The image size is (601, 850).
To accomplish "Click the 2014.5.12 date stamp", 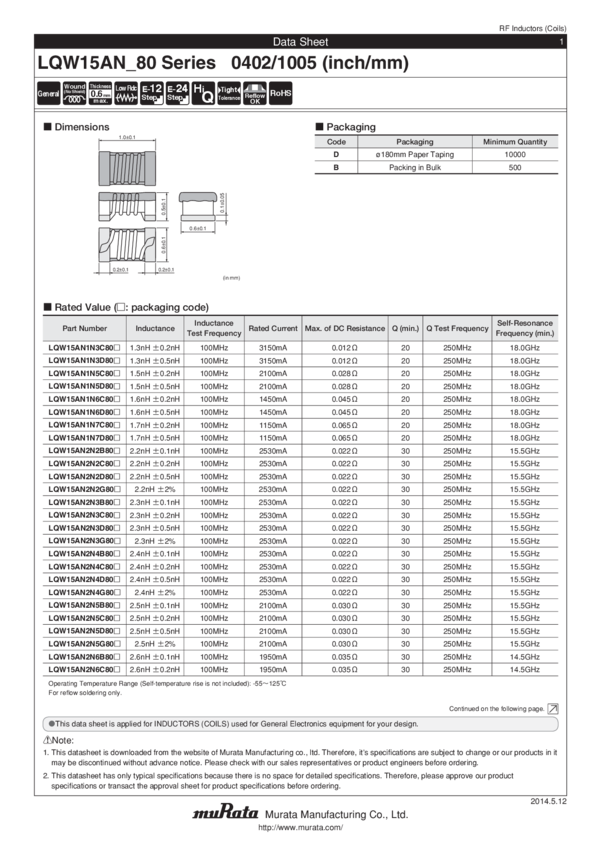I will click(548, 801).
